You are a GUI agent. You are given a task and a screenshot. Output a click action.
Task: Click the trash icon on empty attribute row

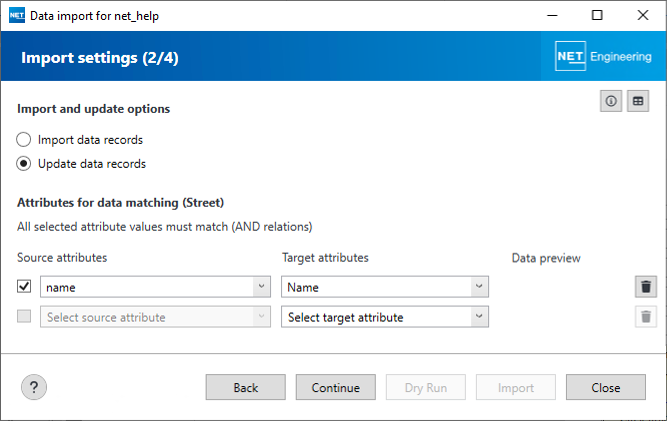point(646,317)
